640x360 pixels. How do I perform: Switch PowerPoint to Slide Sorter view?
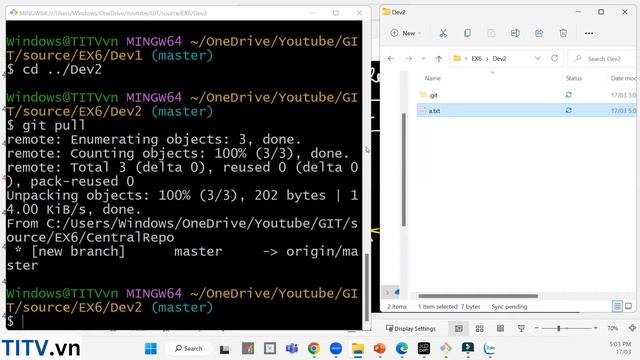coord(480,328)
